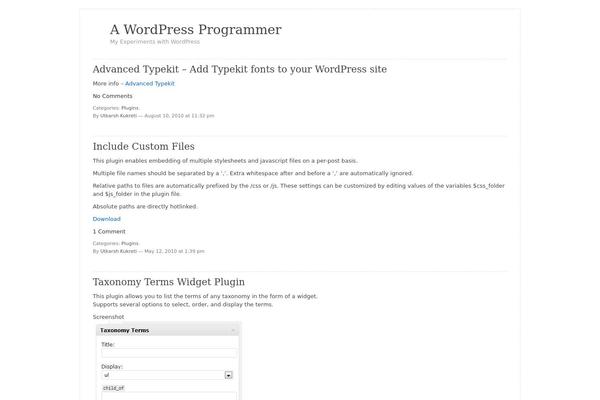Open No Comments under the Typekit post
The height and width of the screenshot is (400, 600).
click(112, 96)
